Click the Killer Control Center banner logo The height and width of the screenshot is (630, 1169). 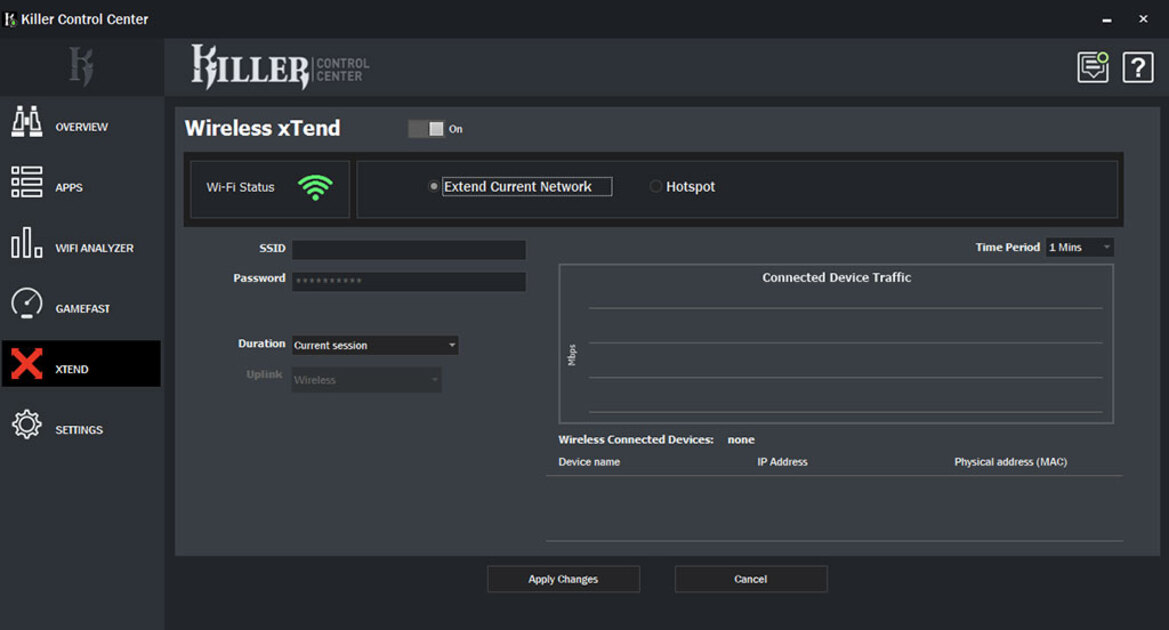280,66
